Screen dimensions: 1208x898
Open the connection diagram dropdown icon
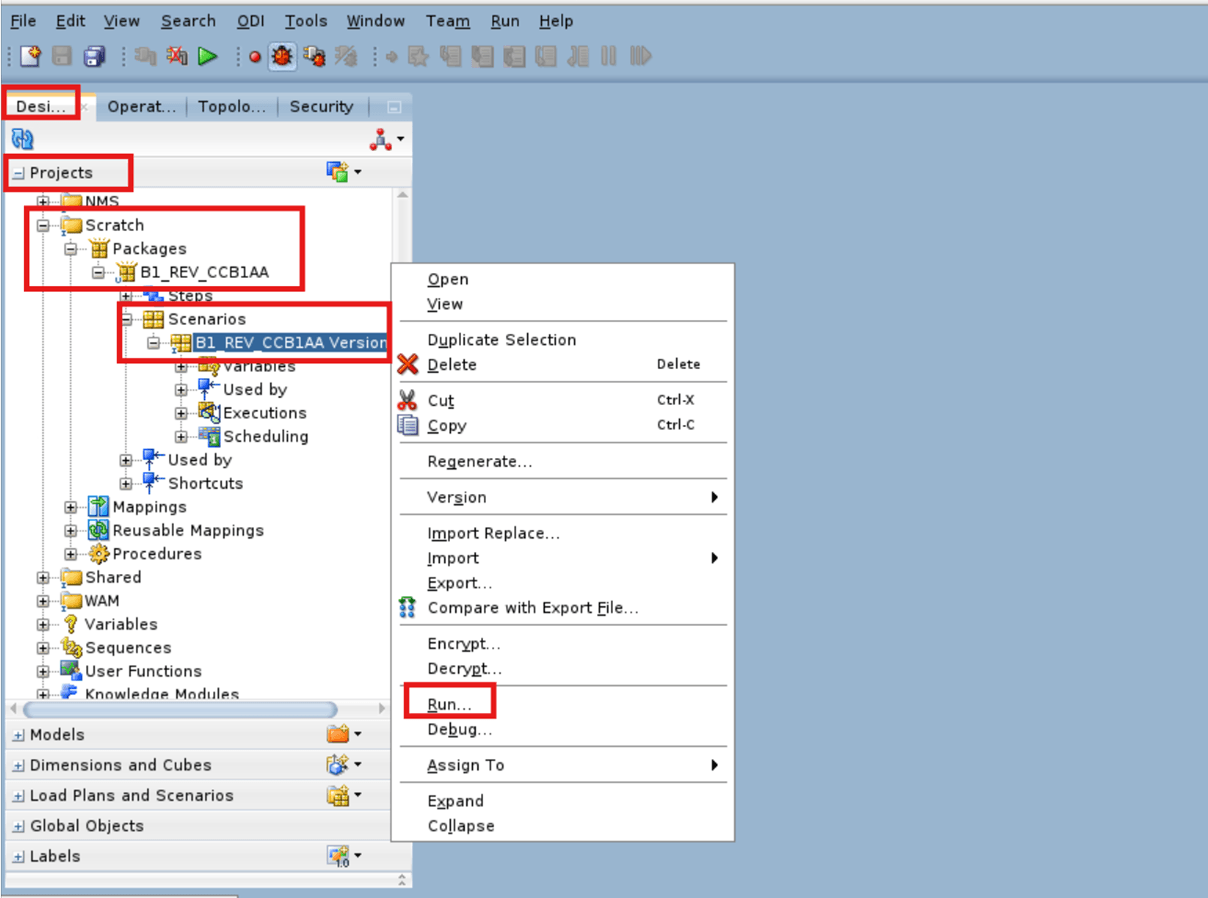[387, 140]
